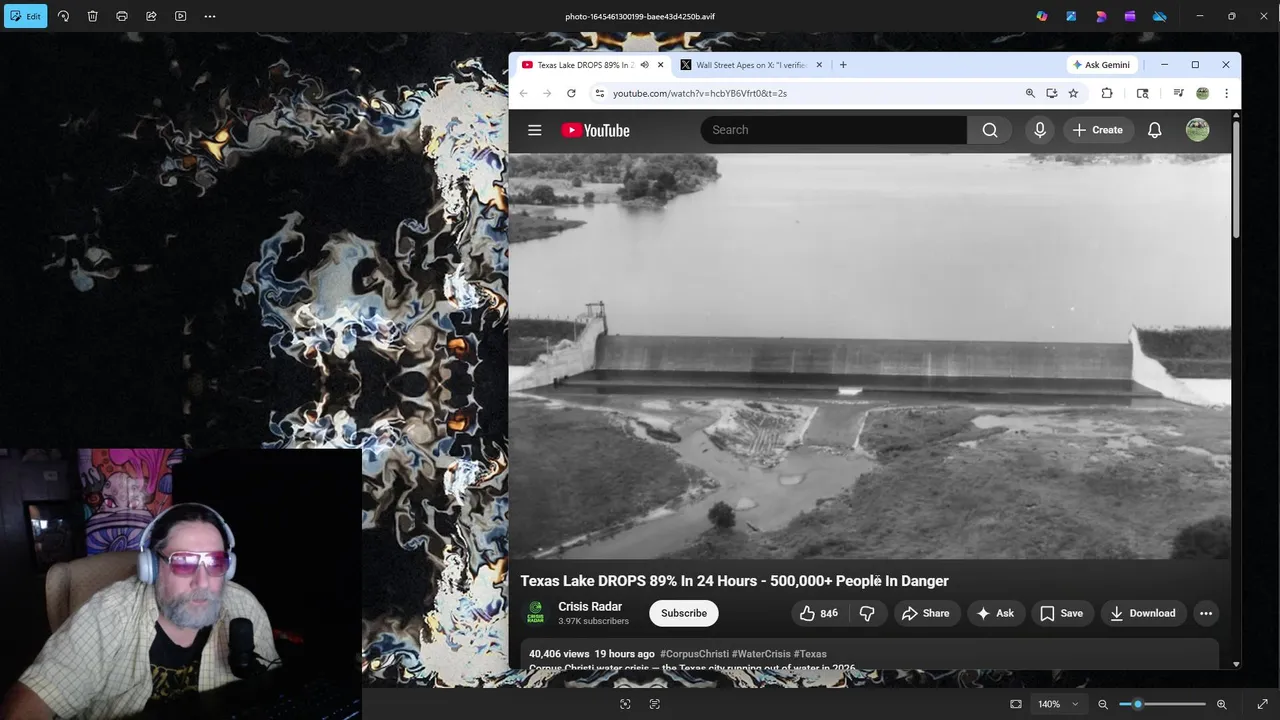Save the video to a playlist
Viewport: 1280px width, 720px height.
coord(1061,613)
